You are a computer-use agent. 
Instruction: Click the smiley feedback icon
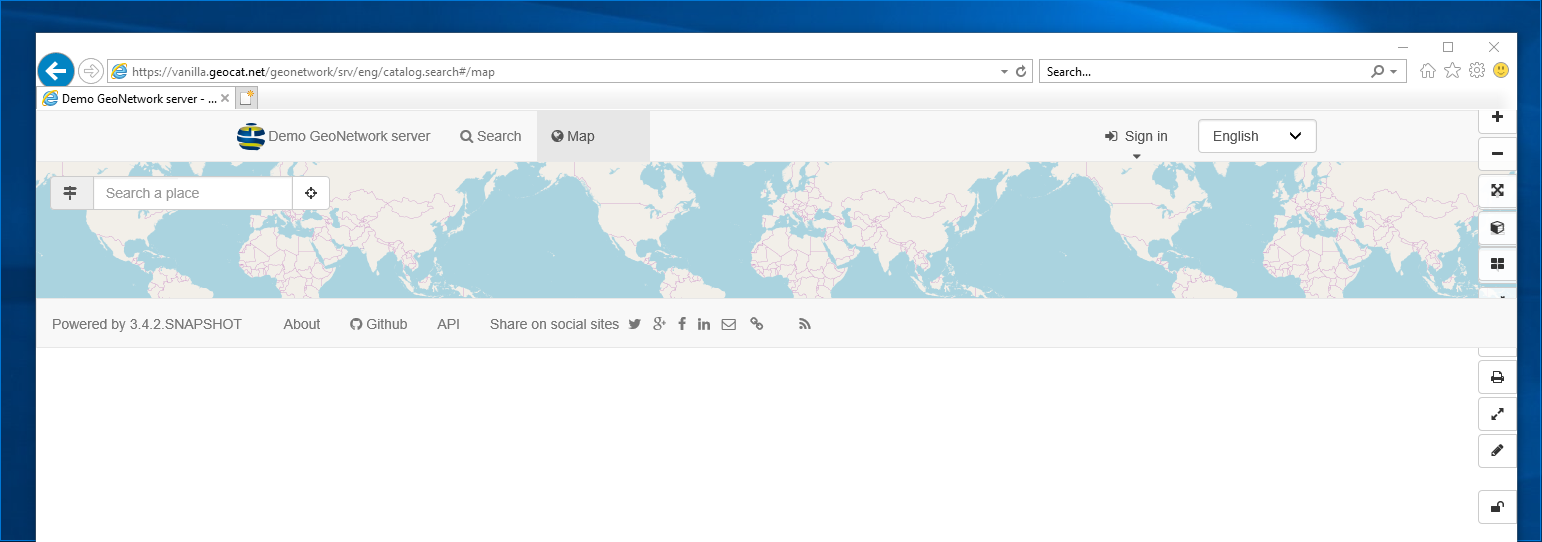tap(1501, 71)
